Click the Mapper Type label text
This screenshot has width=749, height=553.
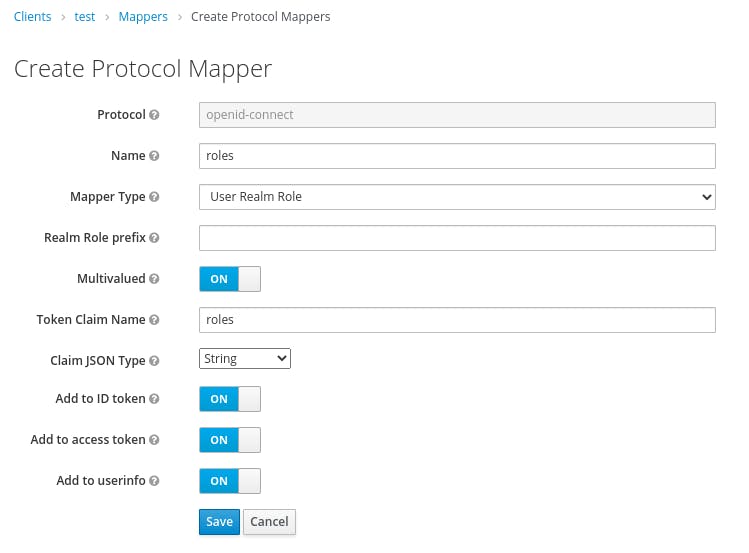107,197
